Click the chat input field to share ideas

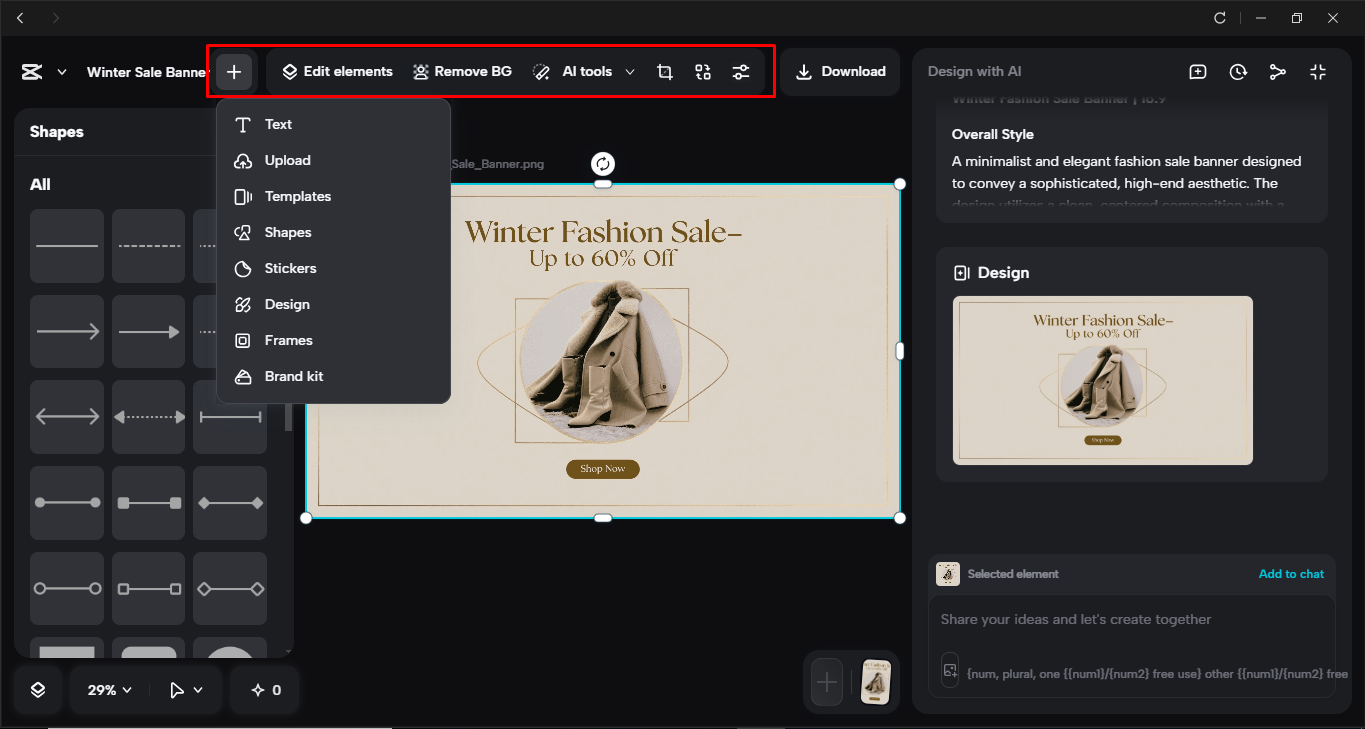pyautogui.click(x=1130, y=619)
